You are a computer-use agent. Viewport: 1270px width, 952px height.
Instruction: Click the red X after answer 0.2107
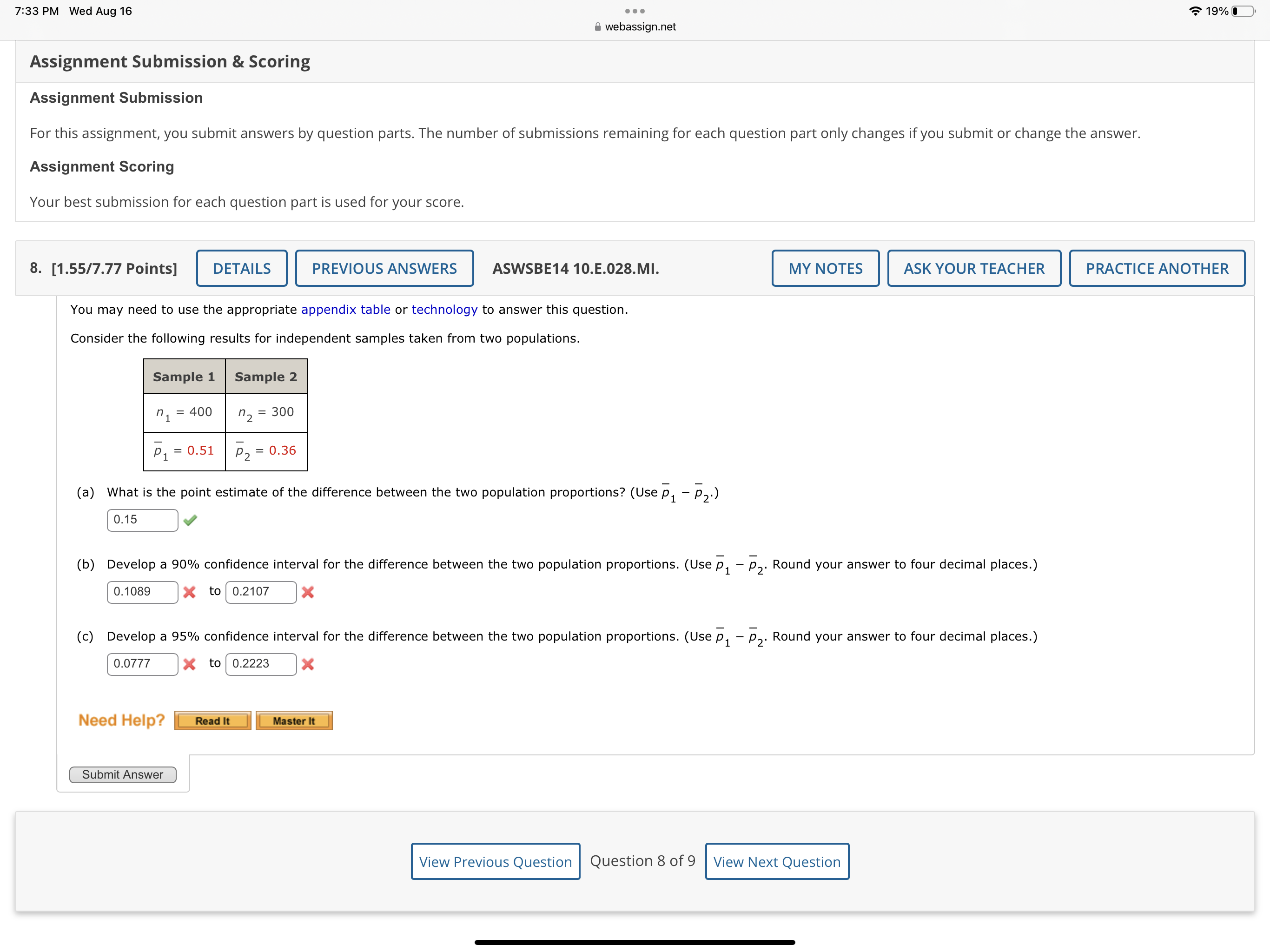(x=308, y=592)
